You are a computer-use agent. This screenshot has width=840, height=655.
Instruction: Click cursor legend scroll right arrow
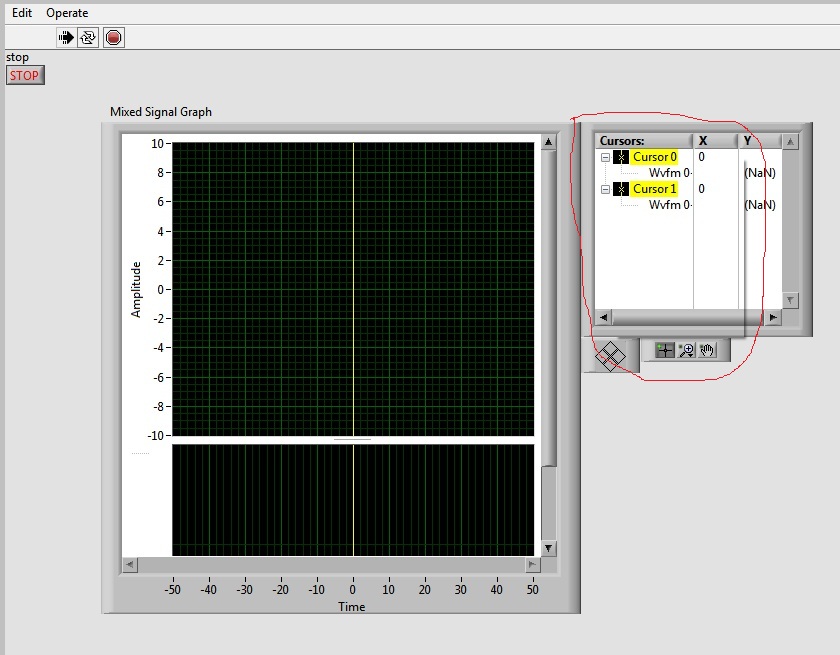pyautogui.click(x=774, y=317)
